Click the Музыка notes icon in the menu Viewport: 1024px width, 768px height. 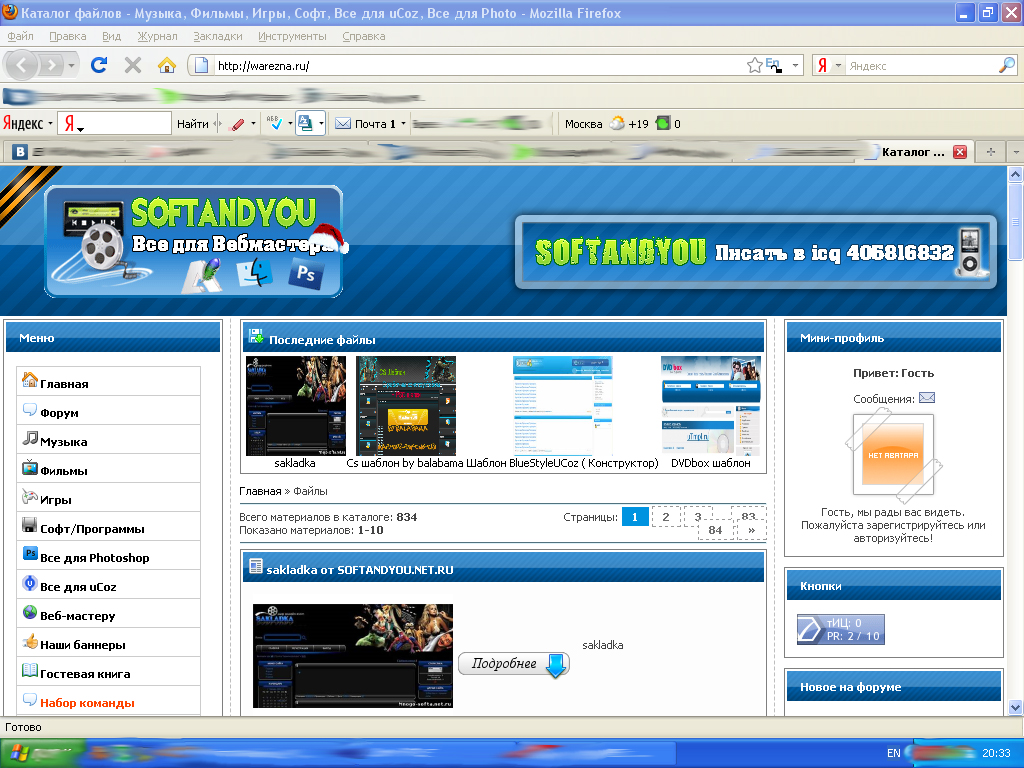29,438
